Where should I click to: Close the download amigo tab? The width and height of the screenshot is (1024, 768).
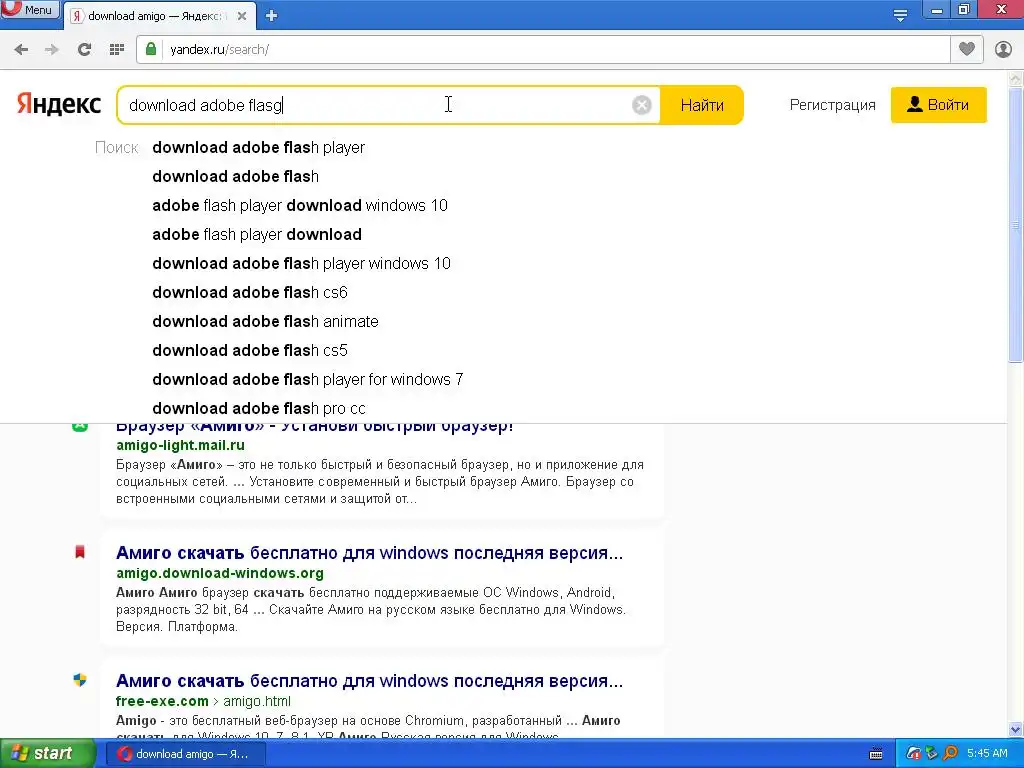click(242, 16)
